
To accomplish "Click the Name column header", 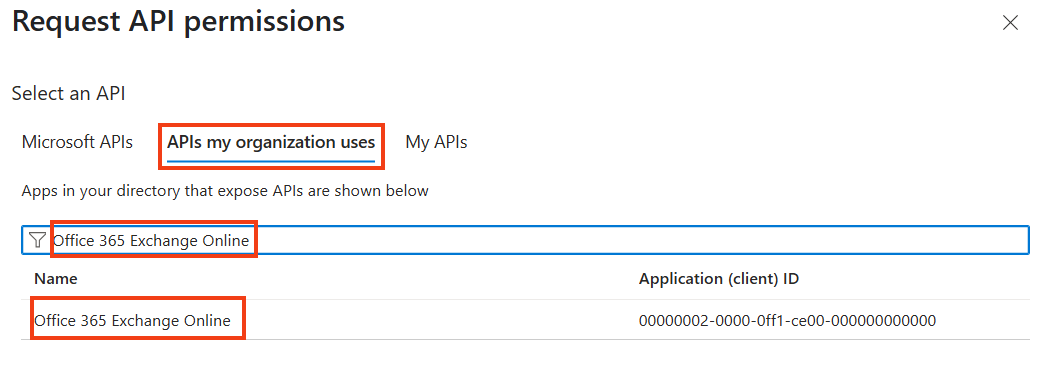I will 56,279.
